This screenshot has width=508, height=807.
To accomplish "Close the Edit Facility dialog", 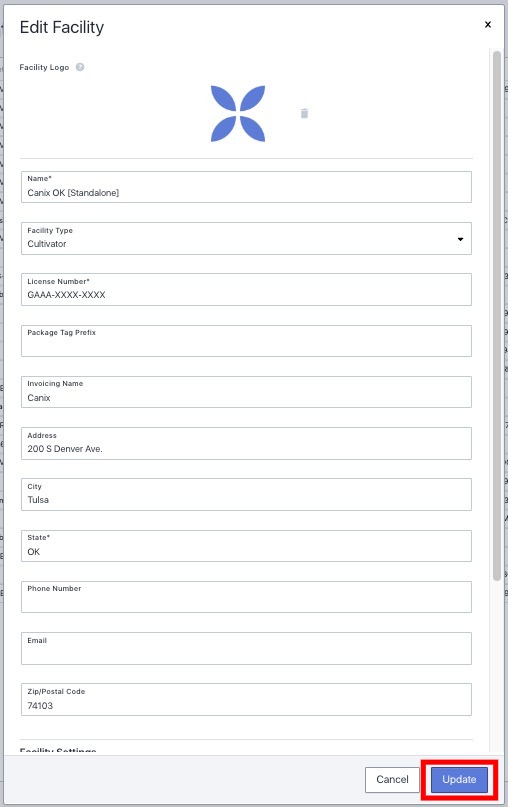I will (x=488, y=24).
